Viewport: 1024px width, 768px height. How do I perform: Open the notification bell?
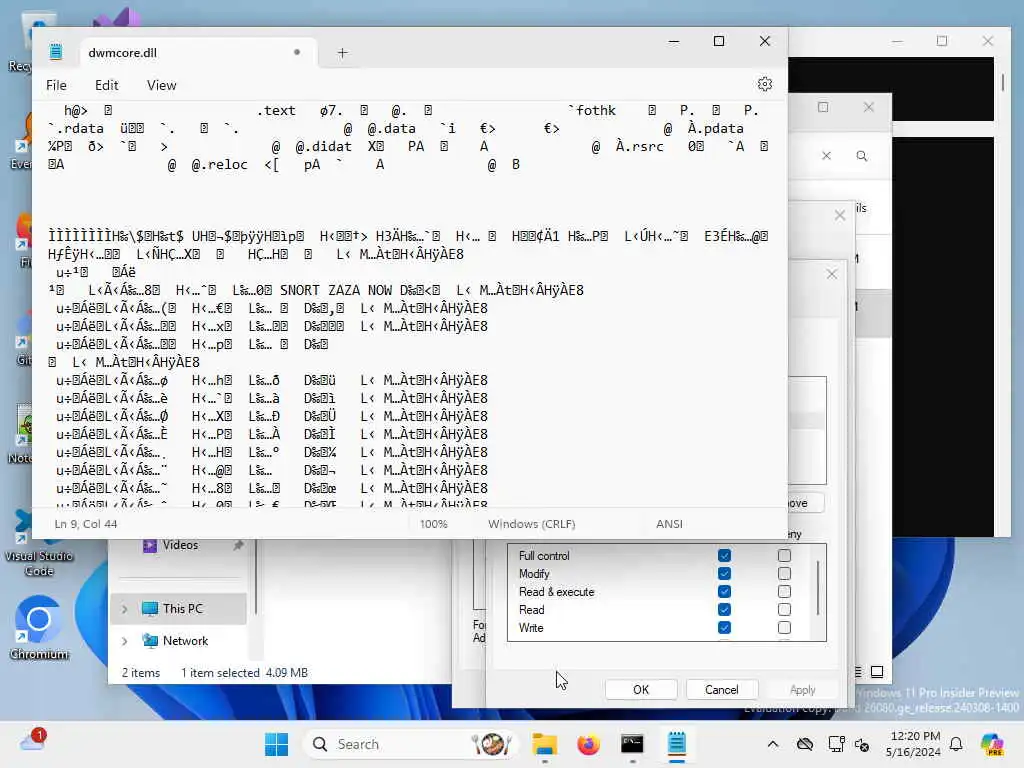click(x=956, y=744)
